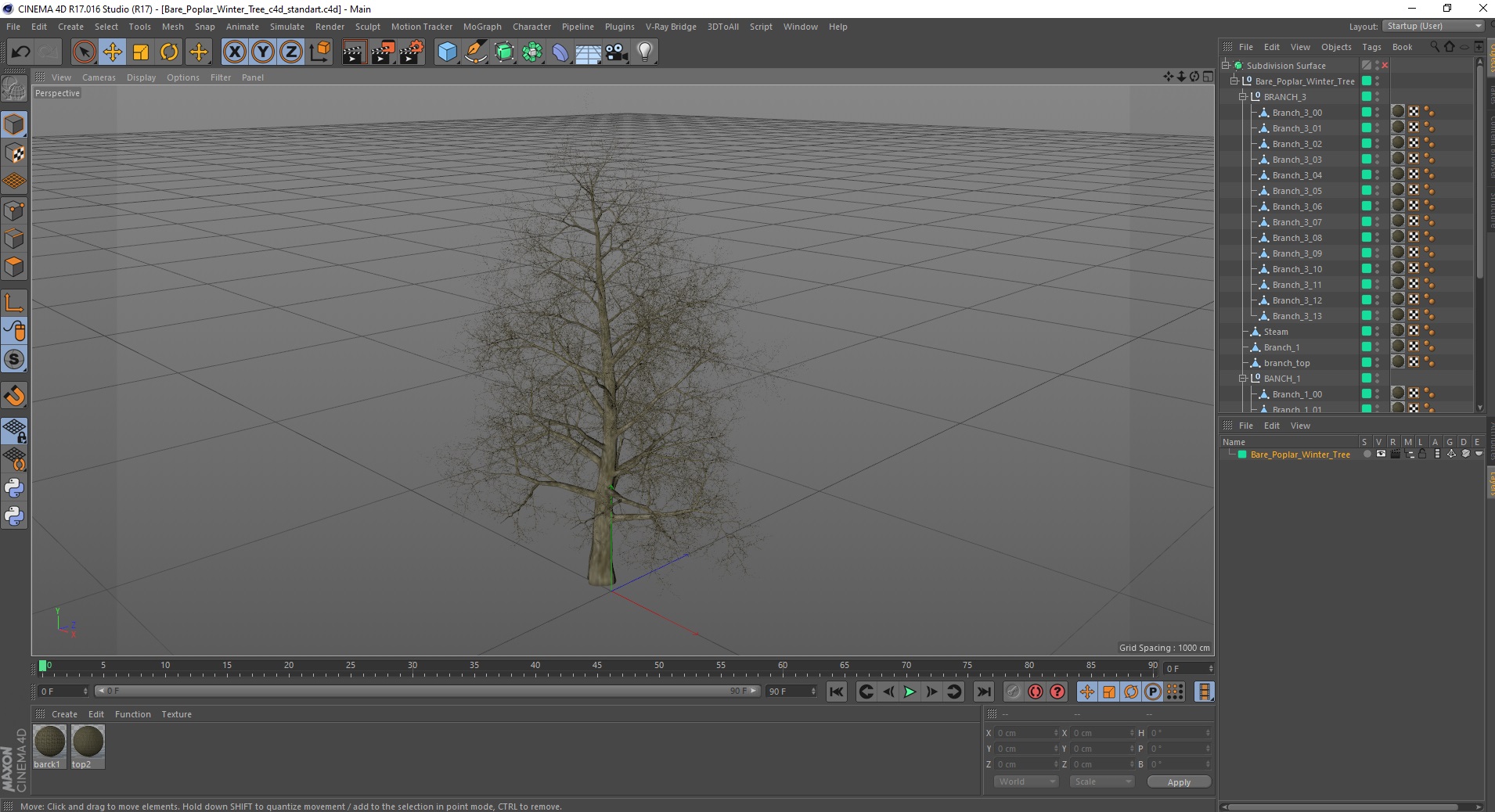Open the Render menu
The image size is (1495, 812).
(330, 27)
